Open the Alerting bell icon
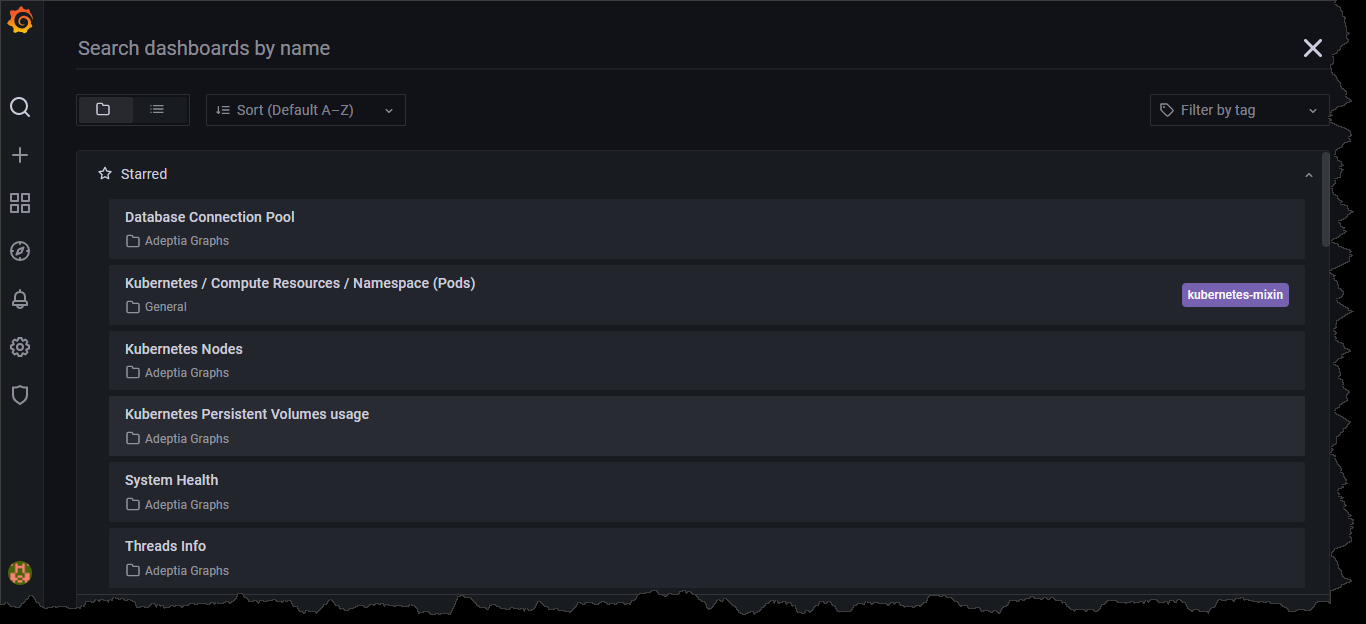Viewport: 1366px width, 624px height. (x=20, y=299)
